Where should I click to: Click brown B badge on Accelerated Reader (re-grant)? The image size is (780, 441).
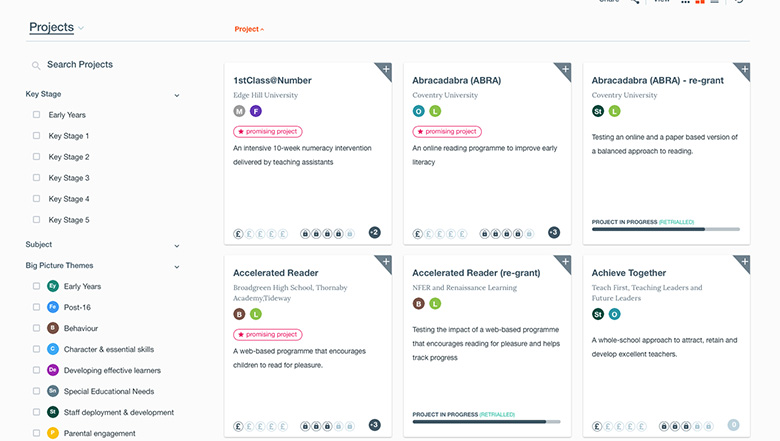pyautogui.click(x=418, y=304)
